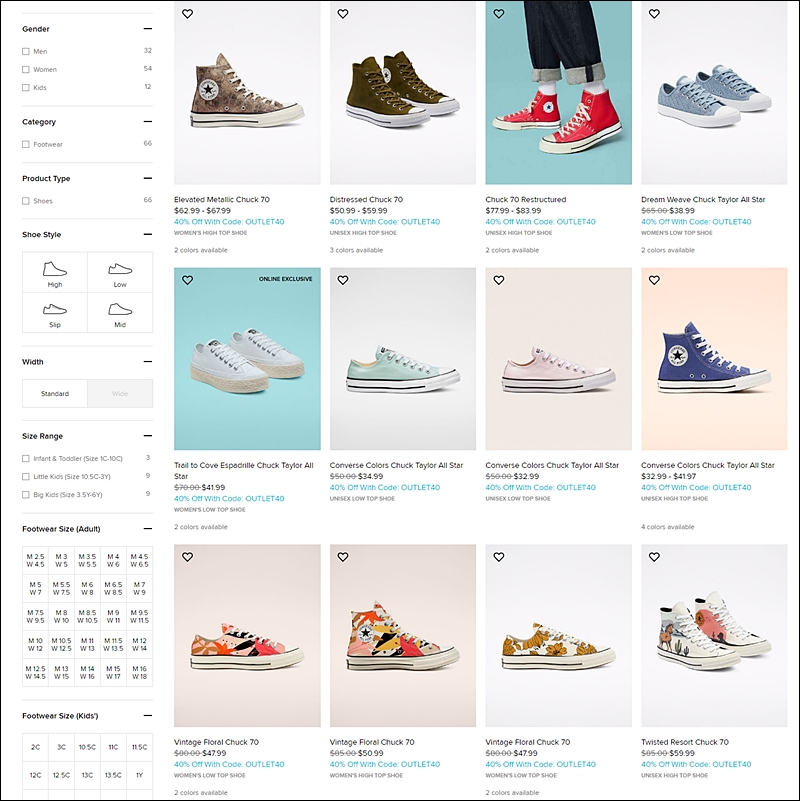Toggle Big Kids size range checkbox
This screenshot has width=800, height=801.
tap(26, 495)
